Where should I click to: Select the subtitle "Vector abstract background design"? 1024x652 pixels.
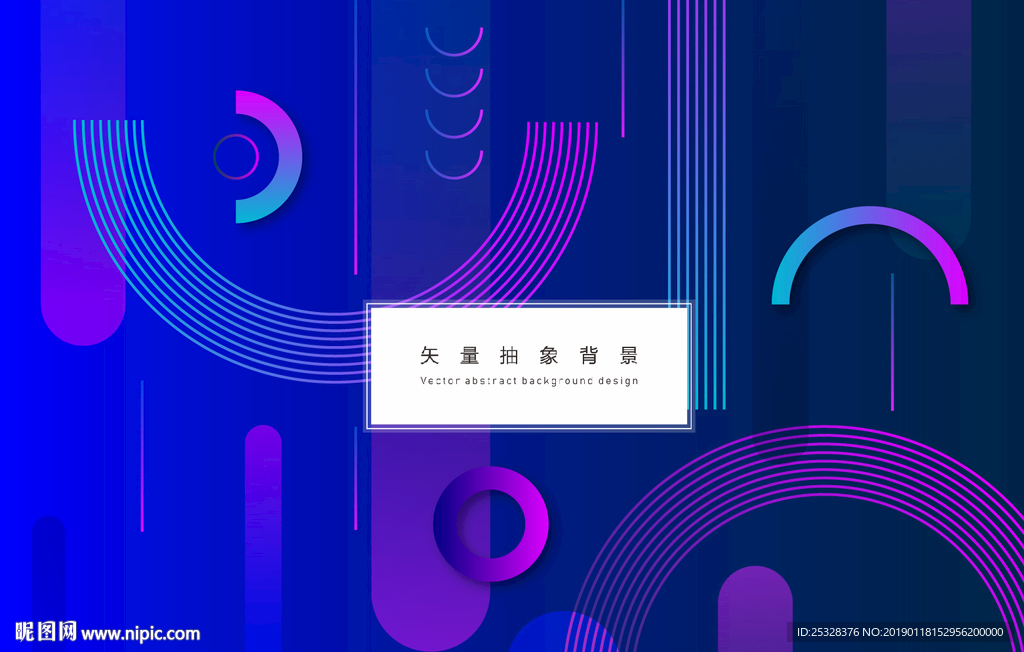529,381
